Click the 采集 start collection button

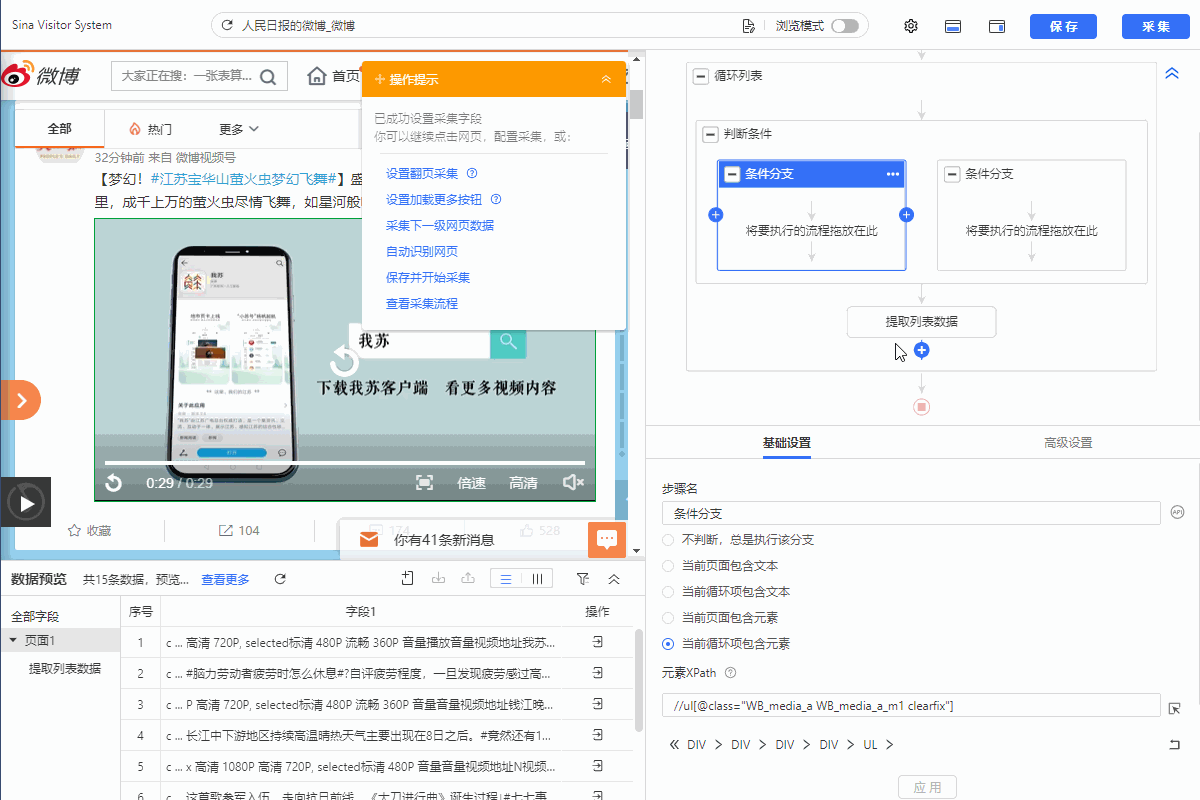coord(1156,27)
